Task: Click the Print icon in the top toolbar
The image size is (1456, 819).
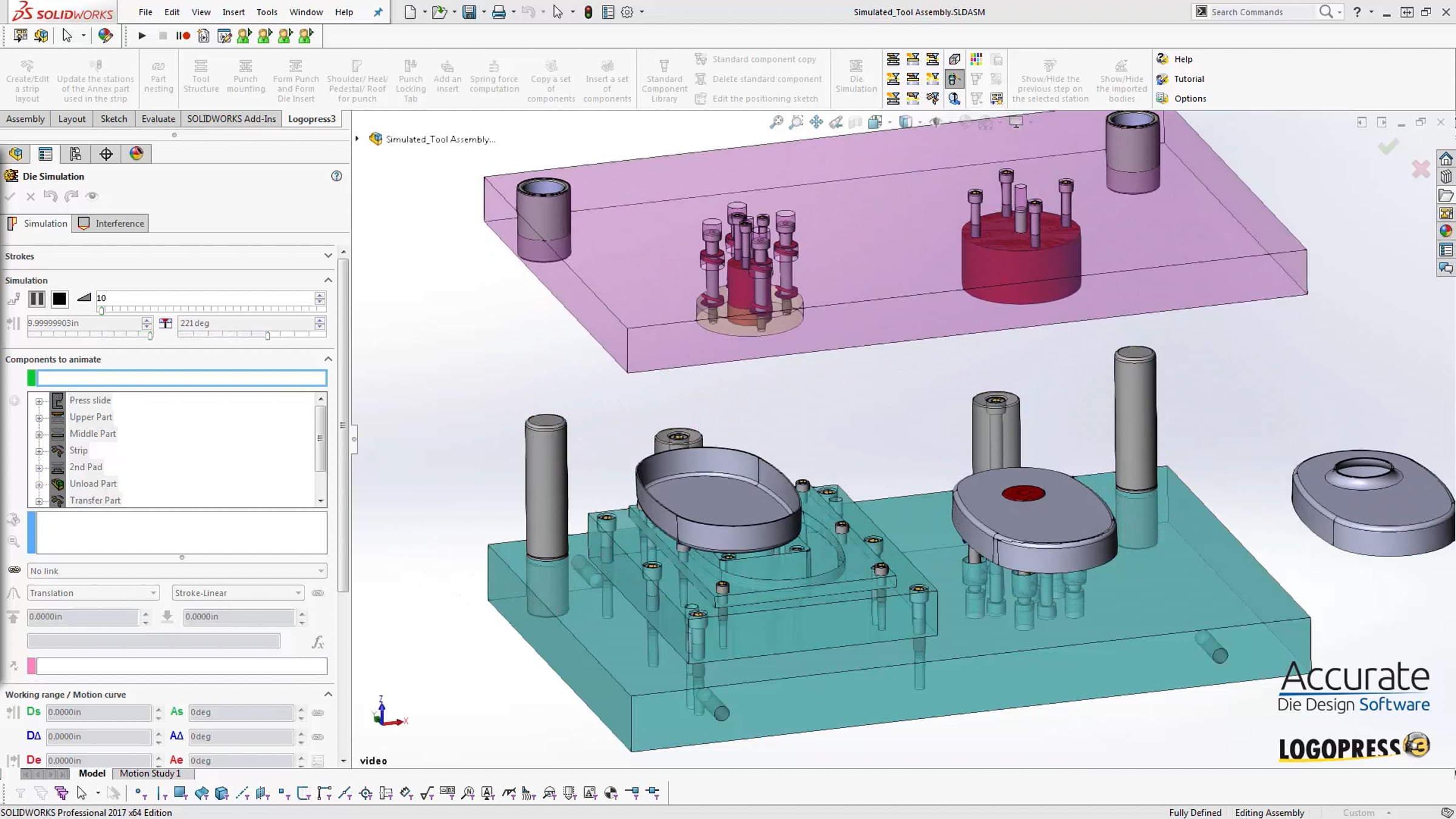Action: [499, 12]
